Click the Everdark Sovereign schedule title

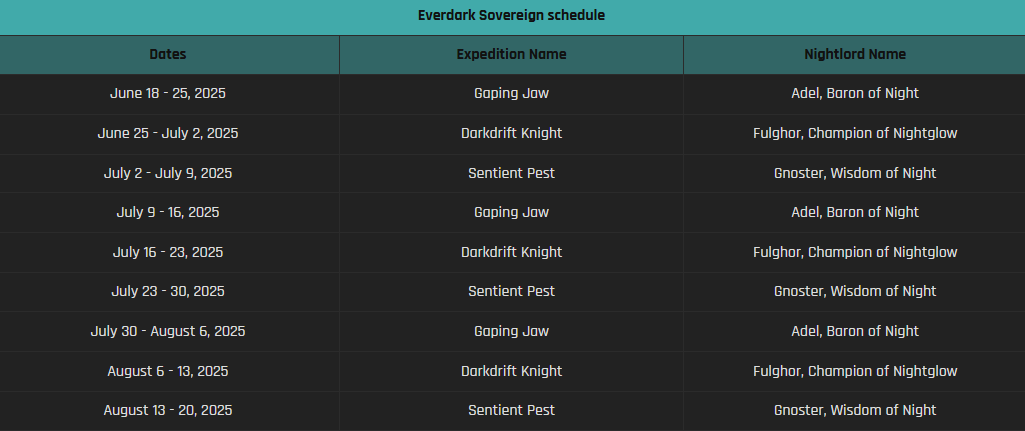(511, 15)
